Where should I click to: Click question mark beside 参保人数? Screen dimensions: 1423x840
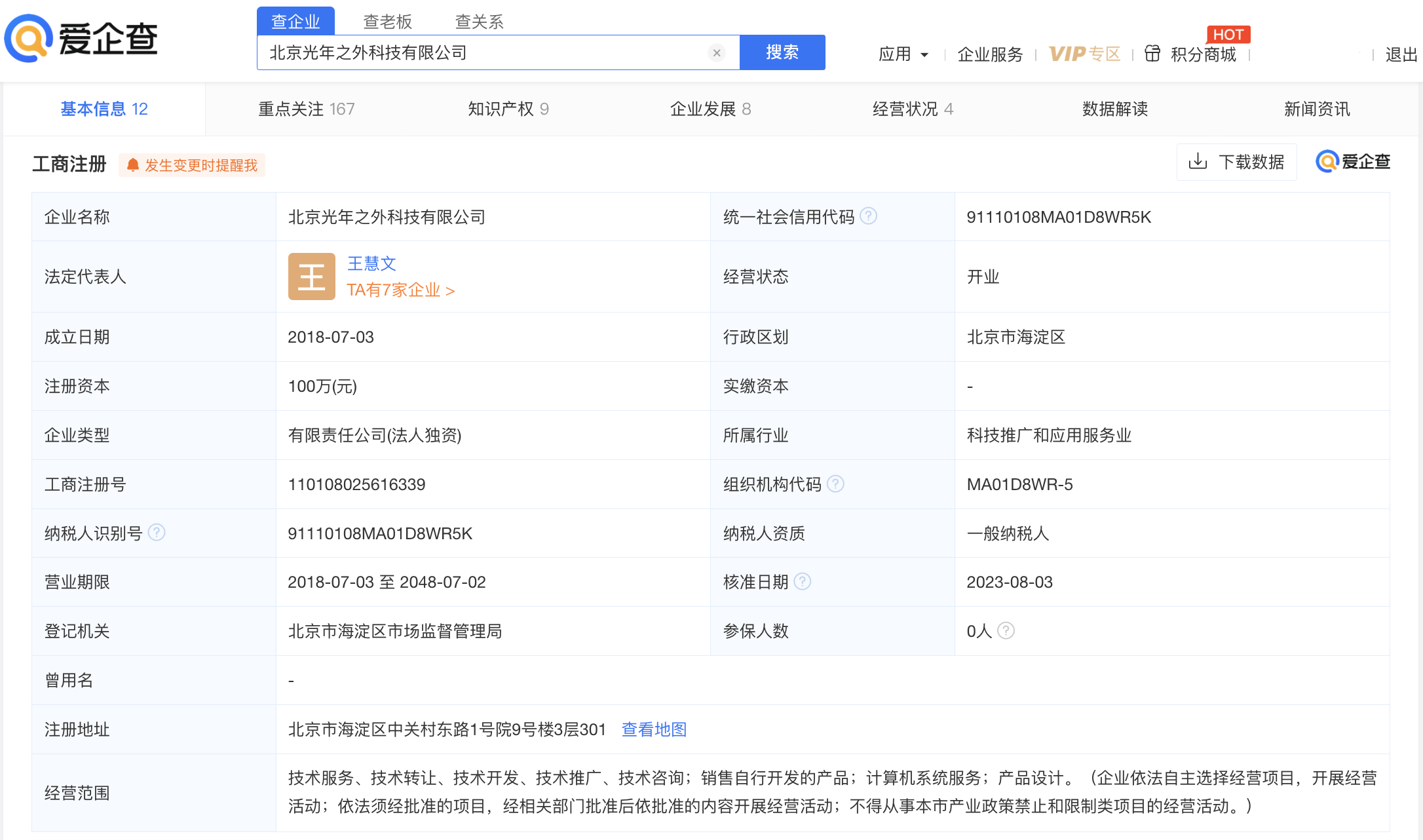click(1006, 630)
